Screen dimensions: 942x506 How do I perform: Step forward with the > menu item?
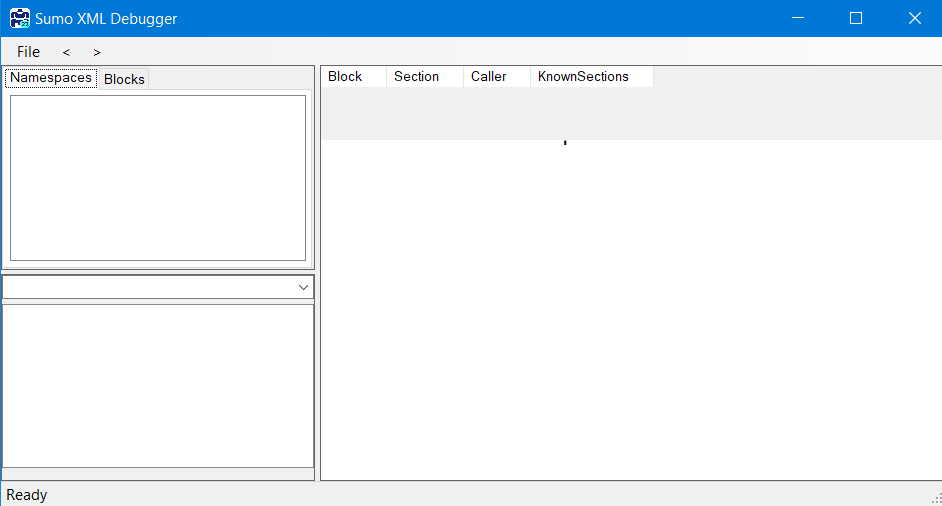tap(97, 52)
